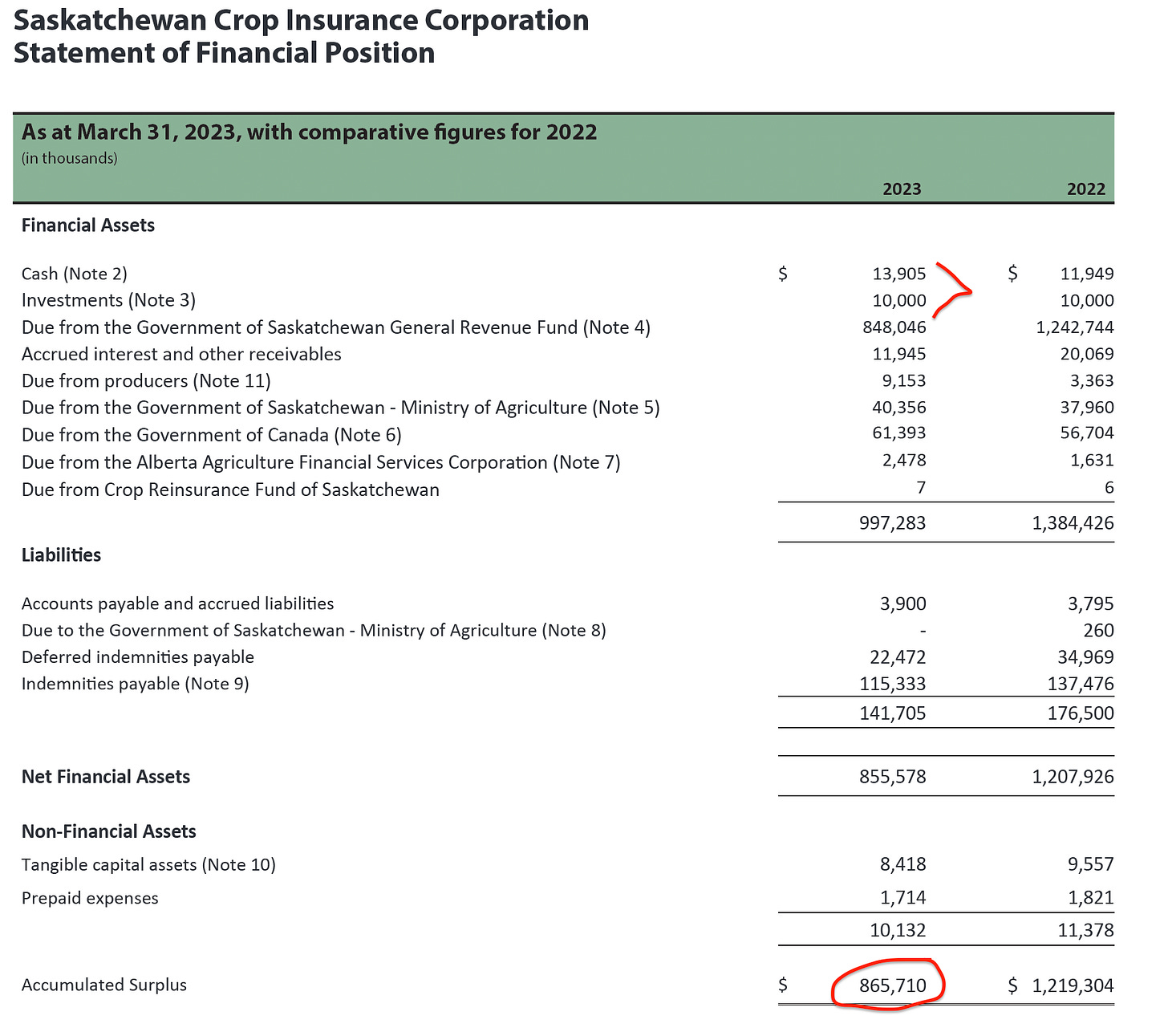This screenshot has height=1036, width=1168.
Task: Select net financial assets 1,207,926
Action: (1073, 777)
